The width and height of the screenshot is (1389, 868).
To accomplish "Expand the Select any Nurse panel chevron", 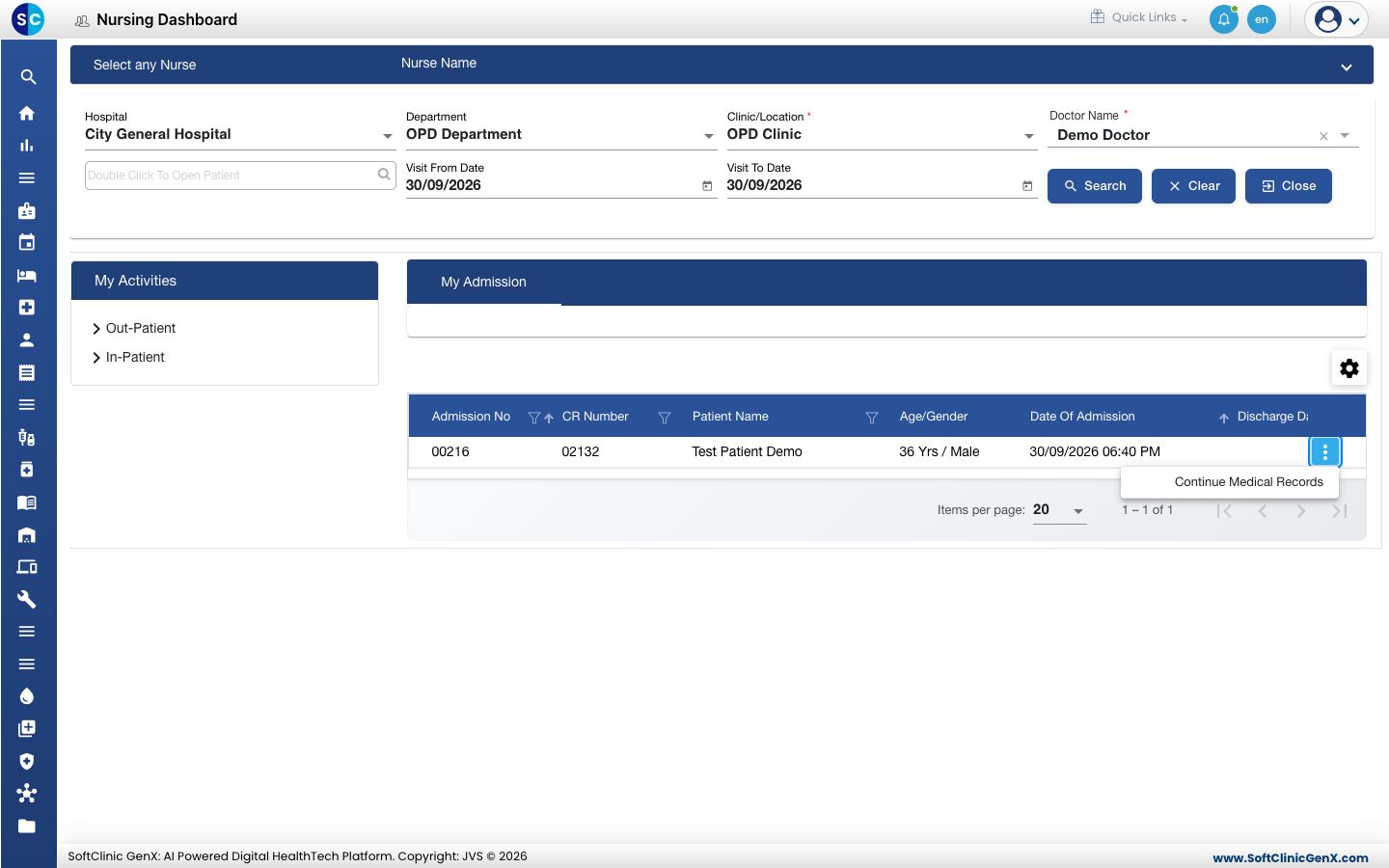I will (x=1347, y=68).
